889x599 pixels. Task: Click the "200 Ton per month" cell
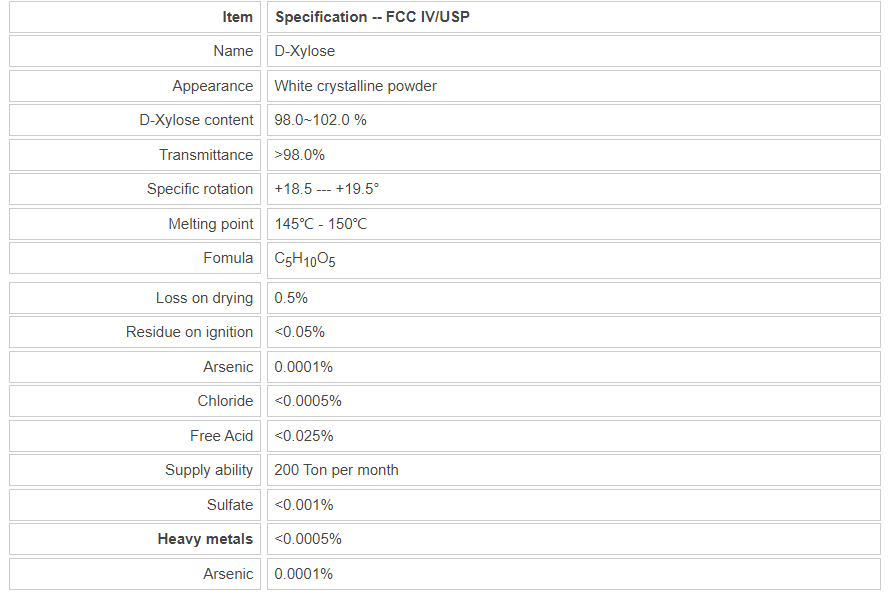(x=336, y=470)
